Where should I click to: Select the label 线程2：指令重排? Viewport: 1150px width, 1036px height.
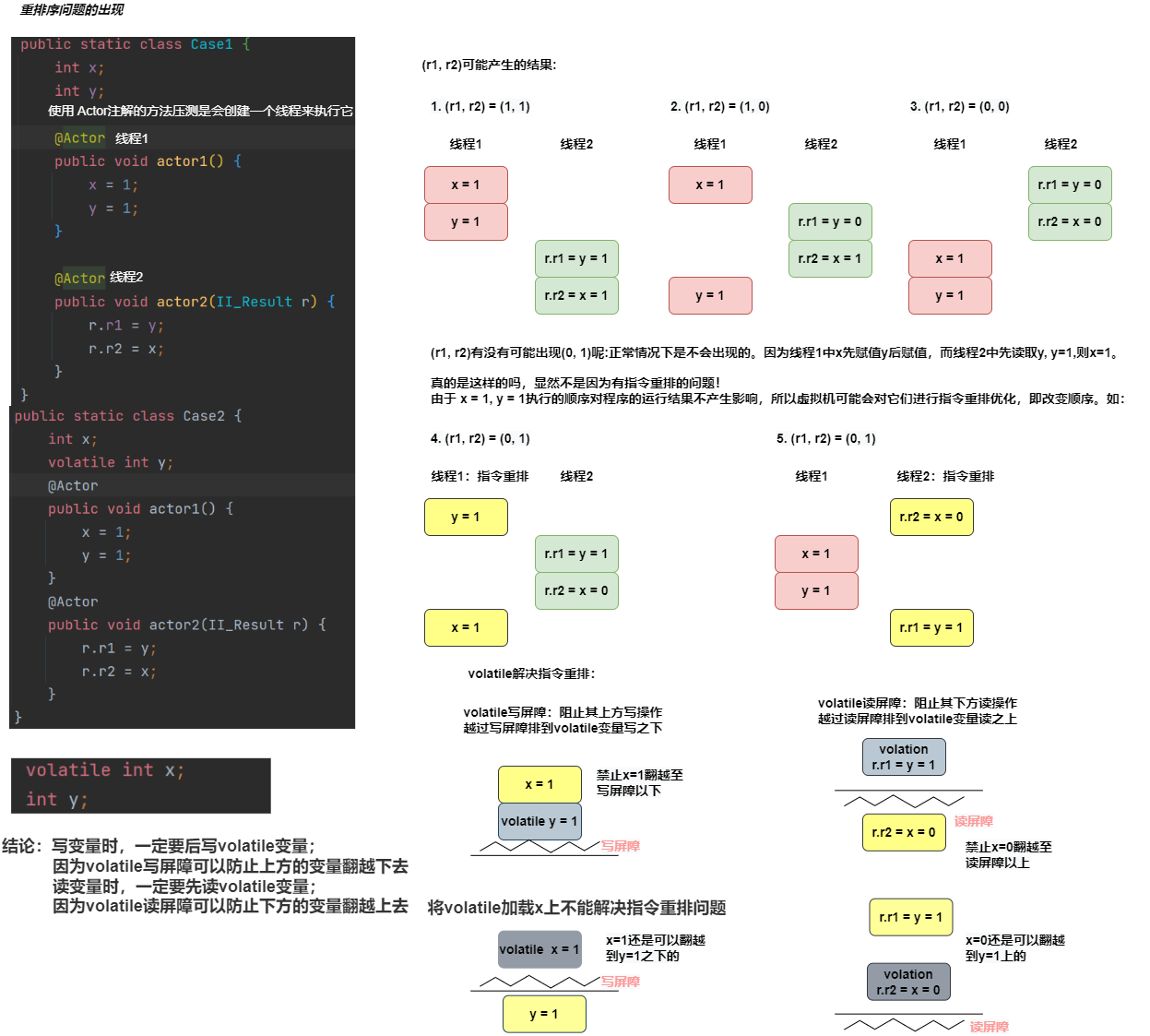945,476
